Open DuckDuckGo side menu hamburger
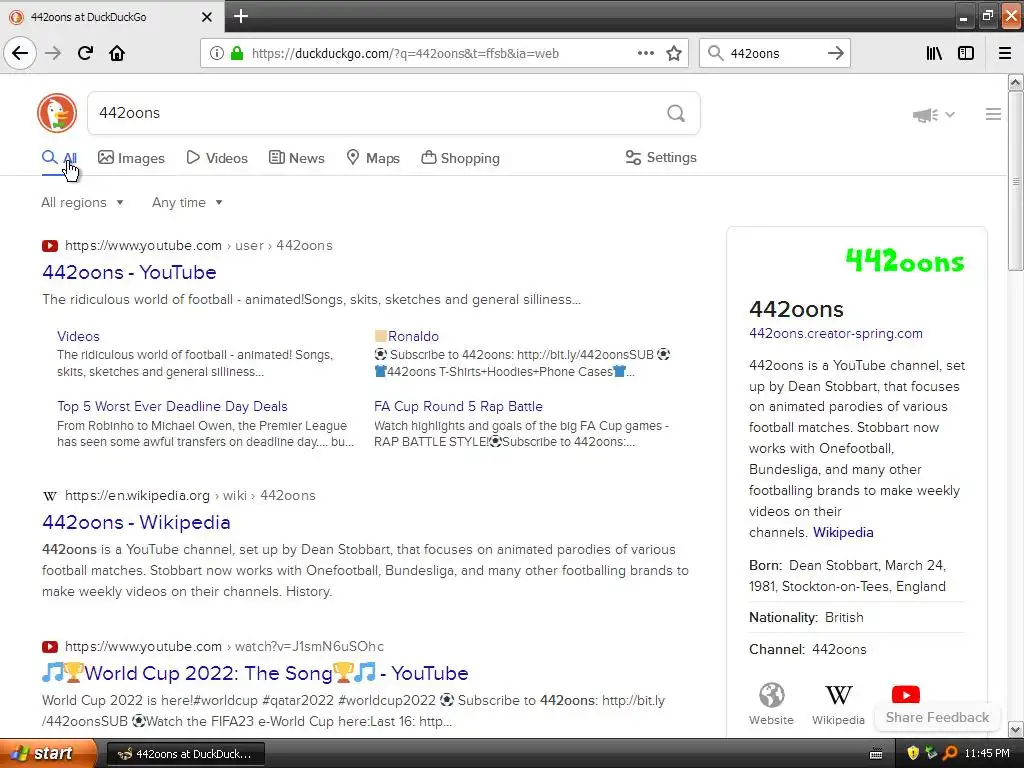1024x768 pixels. coord(993,114)
